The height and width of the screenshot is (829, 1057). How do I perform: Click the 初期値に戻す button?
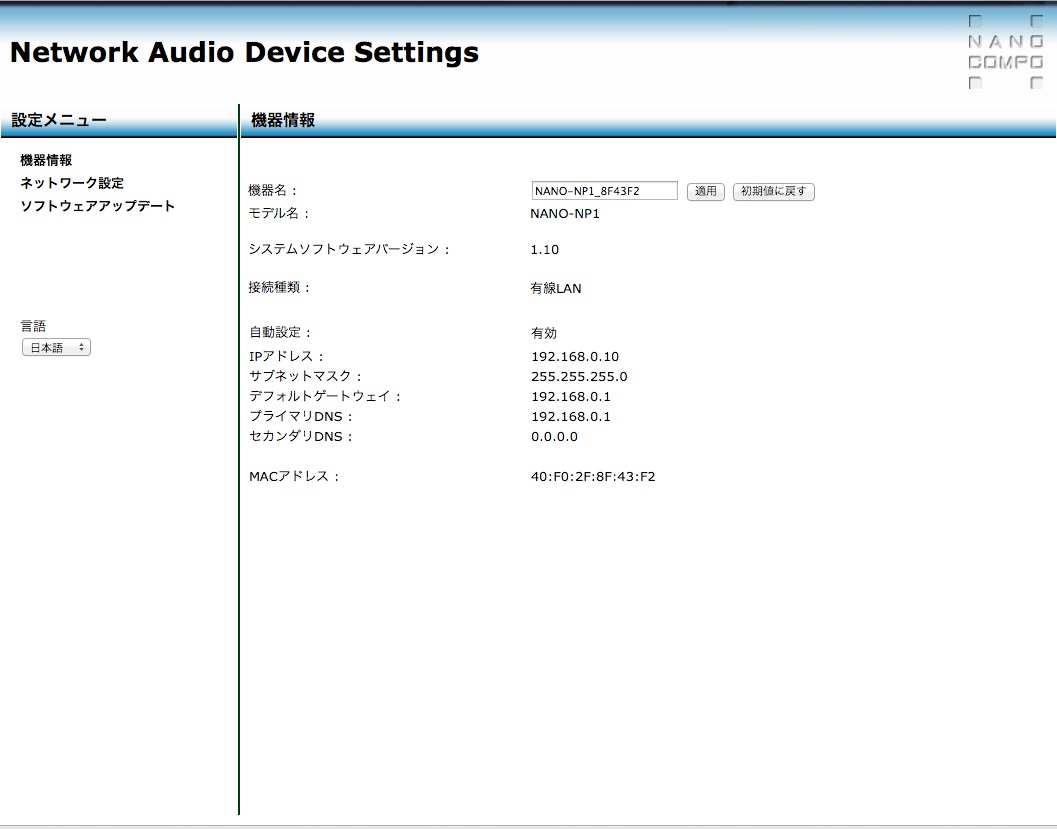click(x=773, y=191)
